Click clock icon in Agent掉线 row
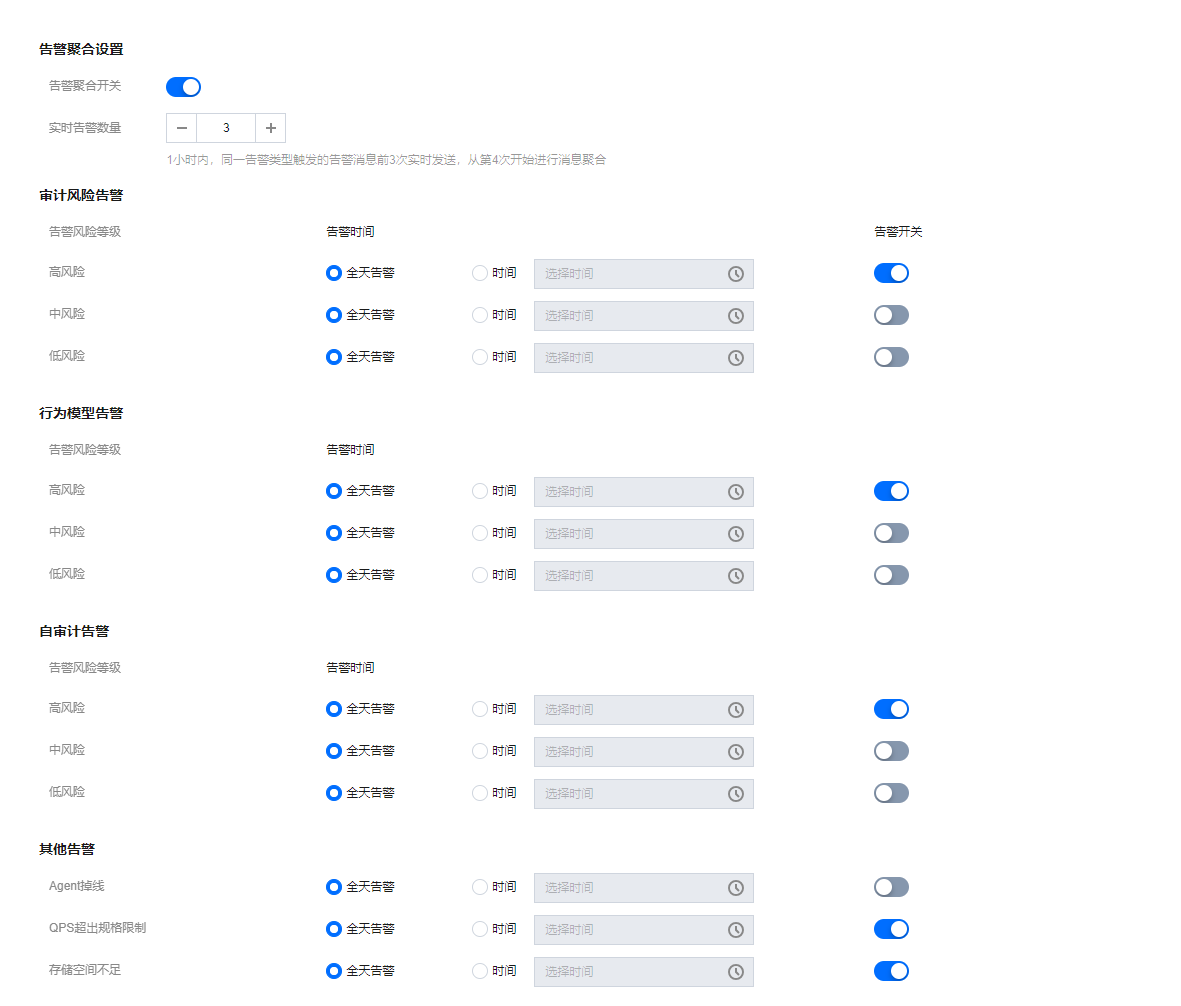 tap(735, 888)
